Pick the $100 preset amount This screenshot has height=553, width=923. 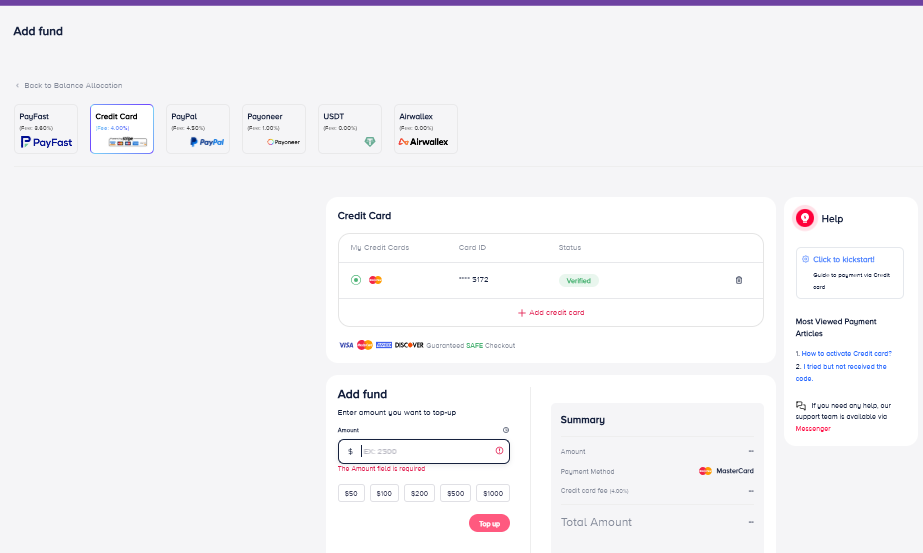coord(384,493)
